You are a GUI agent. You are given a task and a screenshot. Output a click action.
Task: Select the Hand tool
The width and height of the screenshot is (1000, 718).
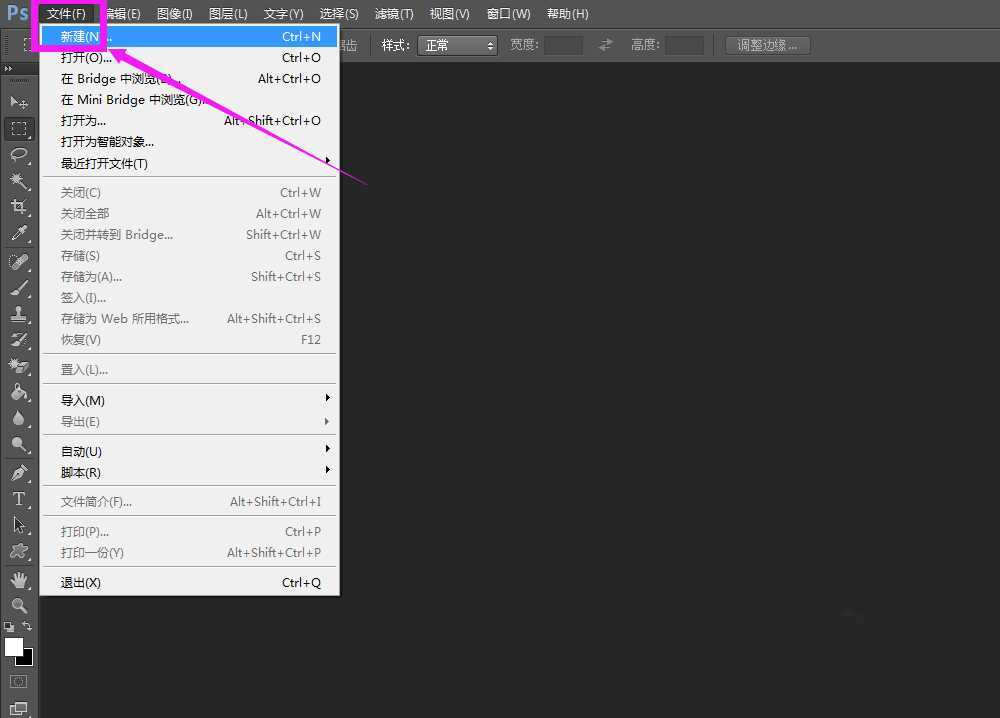pyautogui.click(x=18, y=580)
